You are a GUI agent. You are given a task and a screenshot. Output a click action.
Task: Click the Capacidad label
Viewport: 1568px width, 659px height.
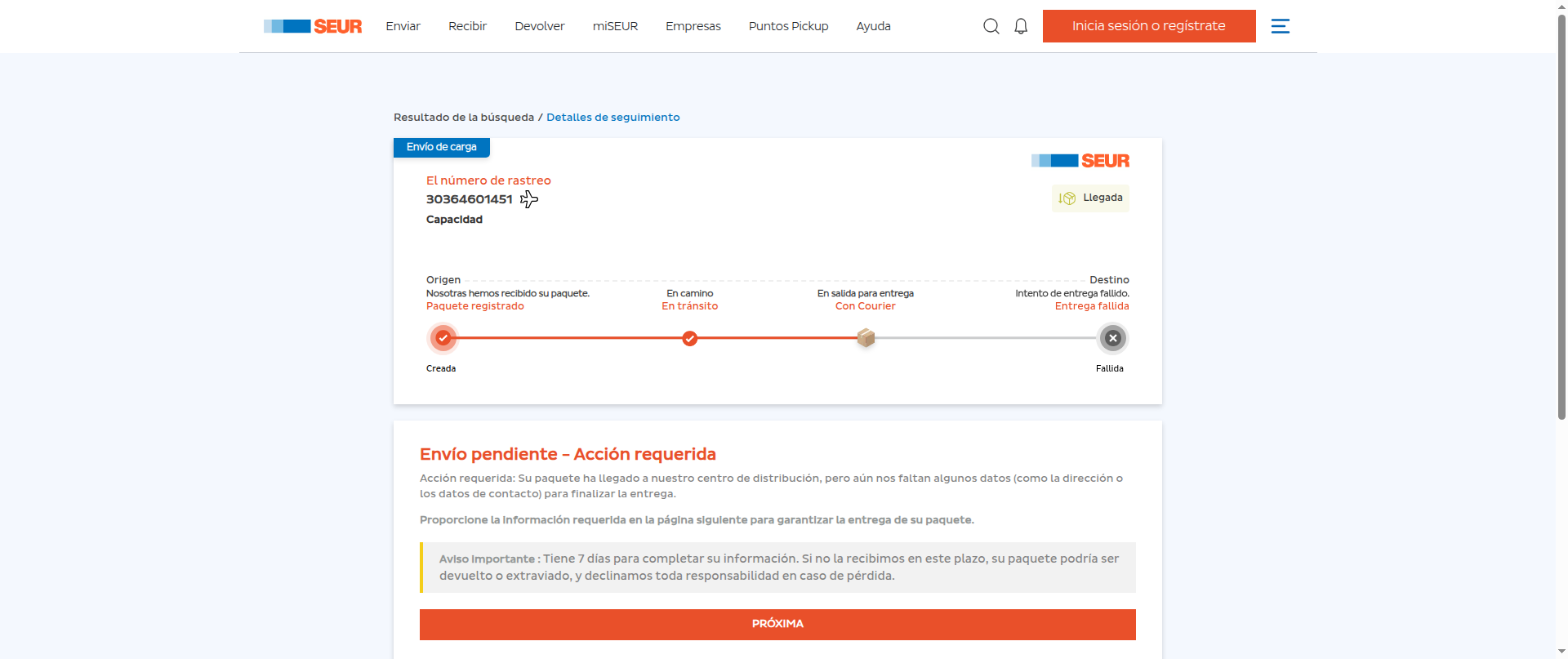[x=454, y=220]
